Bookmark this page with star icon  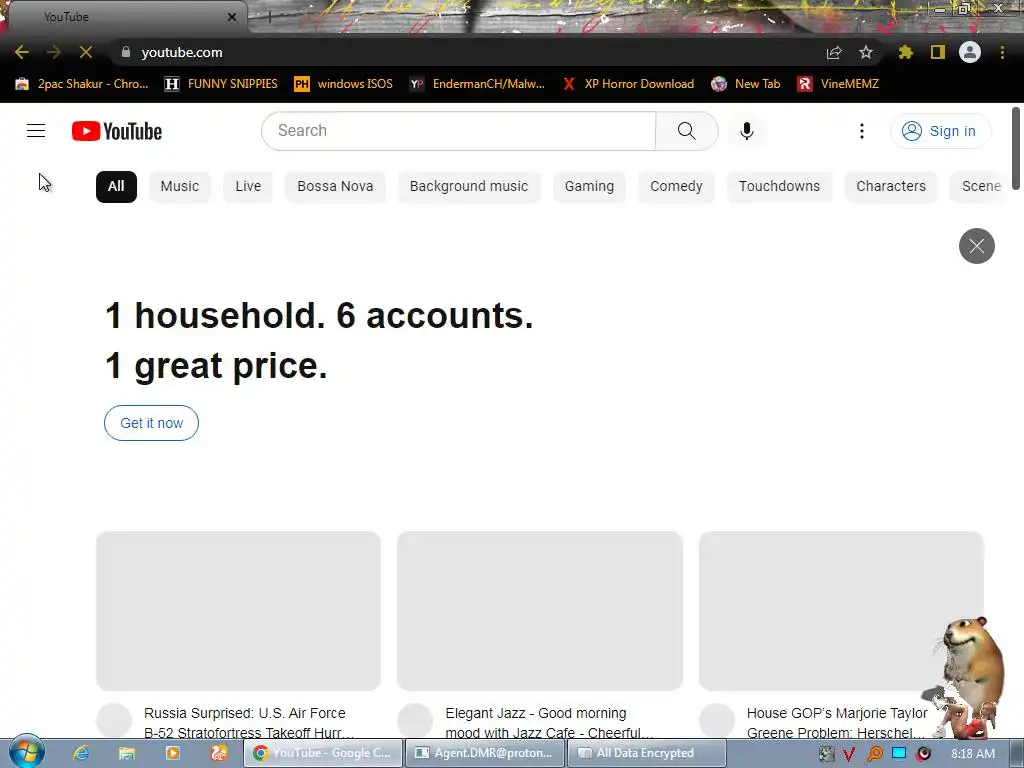(x=866, y=52)
